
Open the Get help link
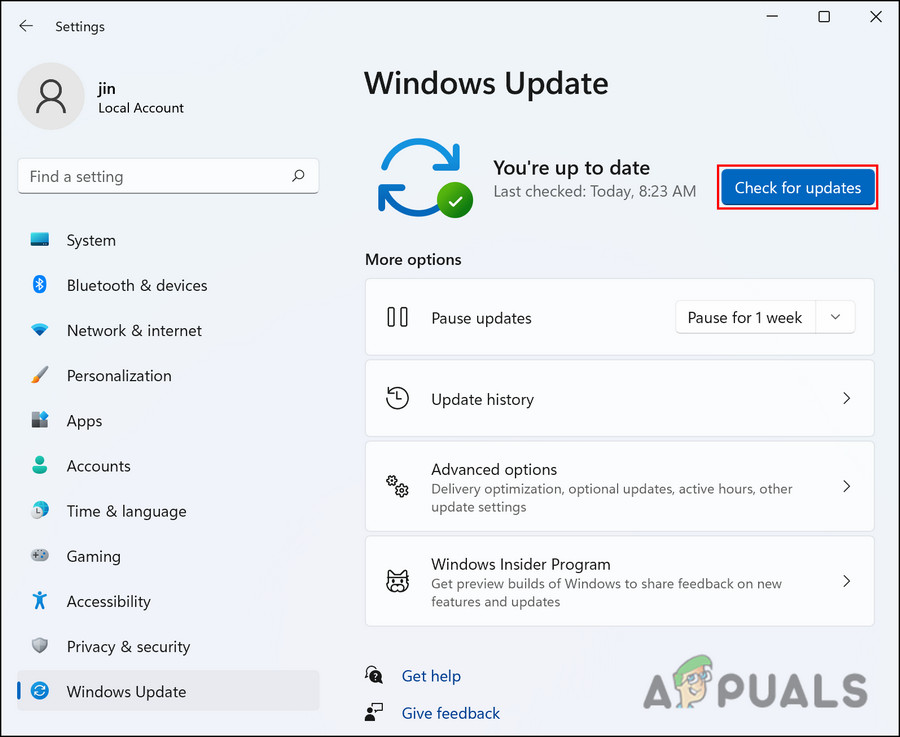(431, 676)
